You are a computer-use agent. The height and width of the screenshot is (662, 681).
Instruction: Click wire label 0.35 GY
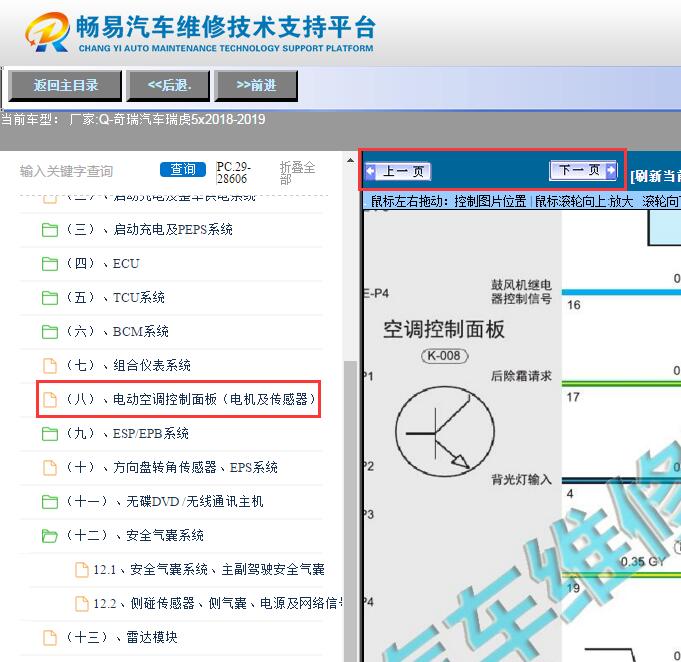pos(643,562)
